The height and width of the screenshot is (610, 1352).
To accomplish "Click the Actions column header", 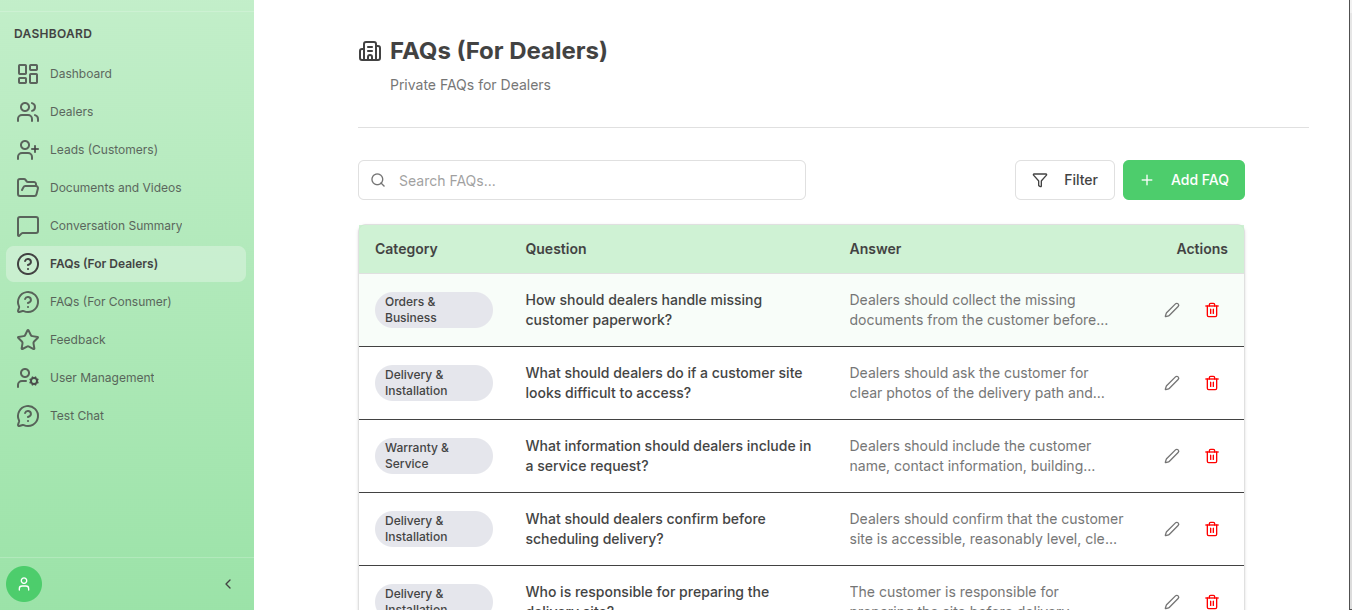I will [1202, 249].
